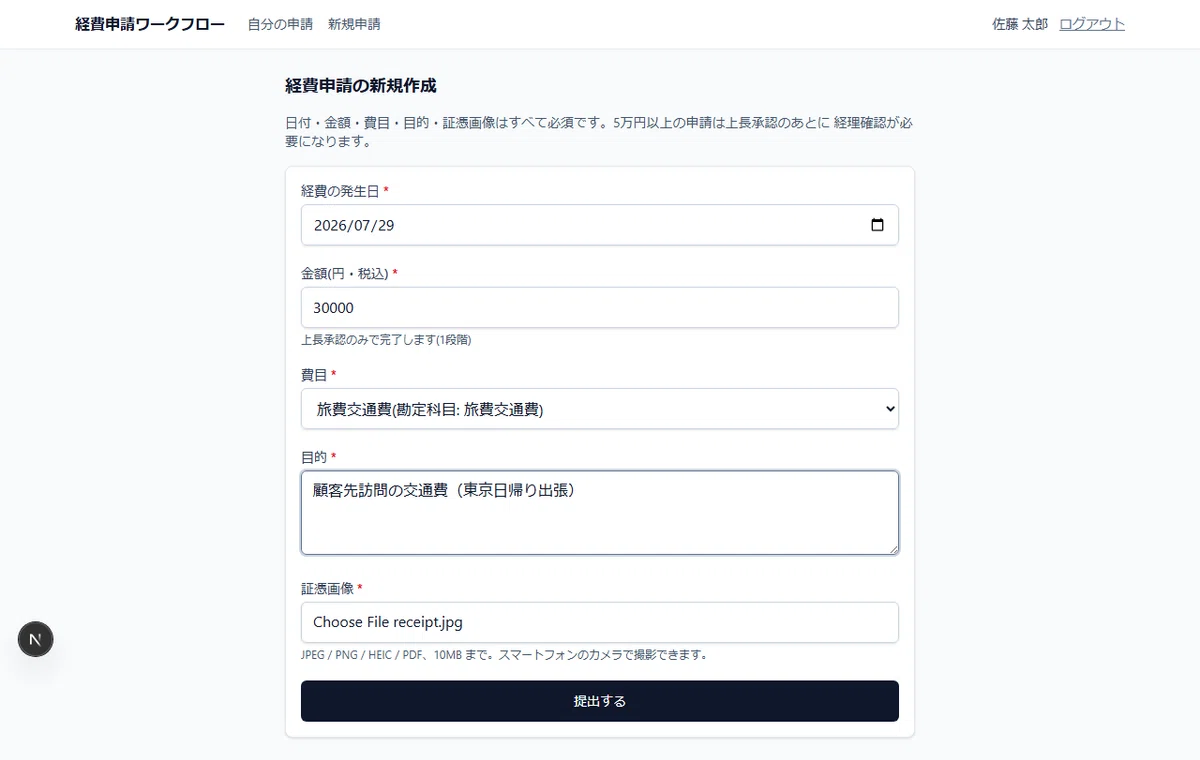Expand the 費目 dropdown arrow

pos(889,409)
